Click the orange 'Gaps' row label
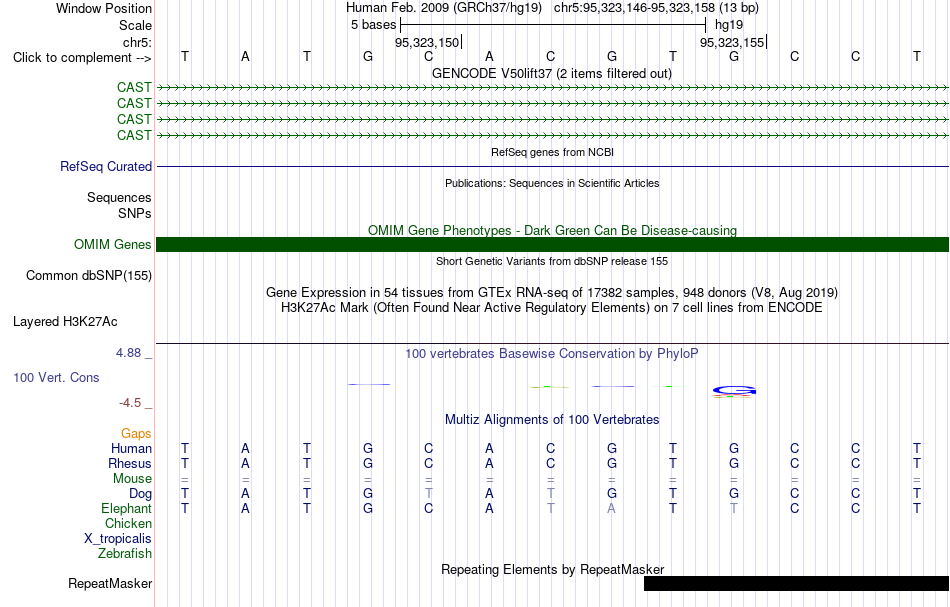950x607 pixels. click(x=136, y=433)
